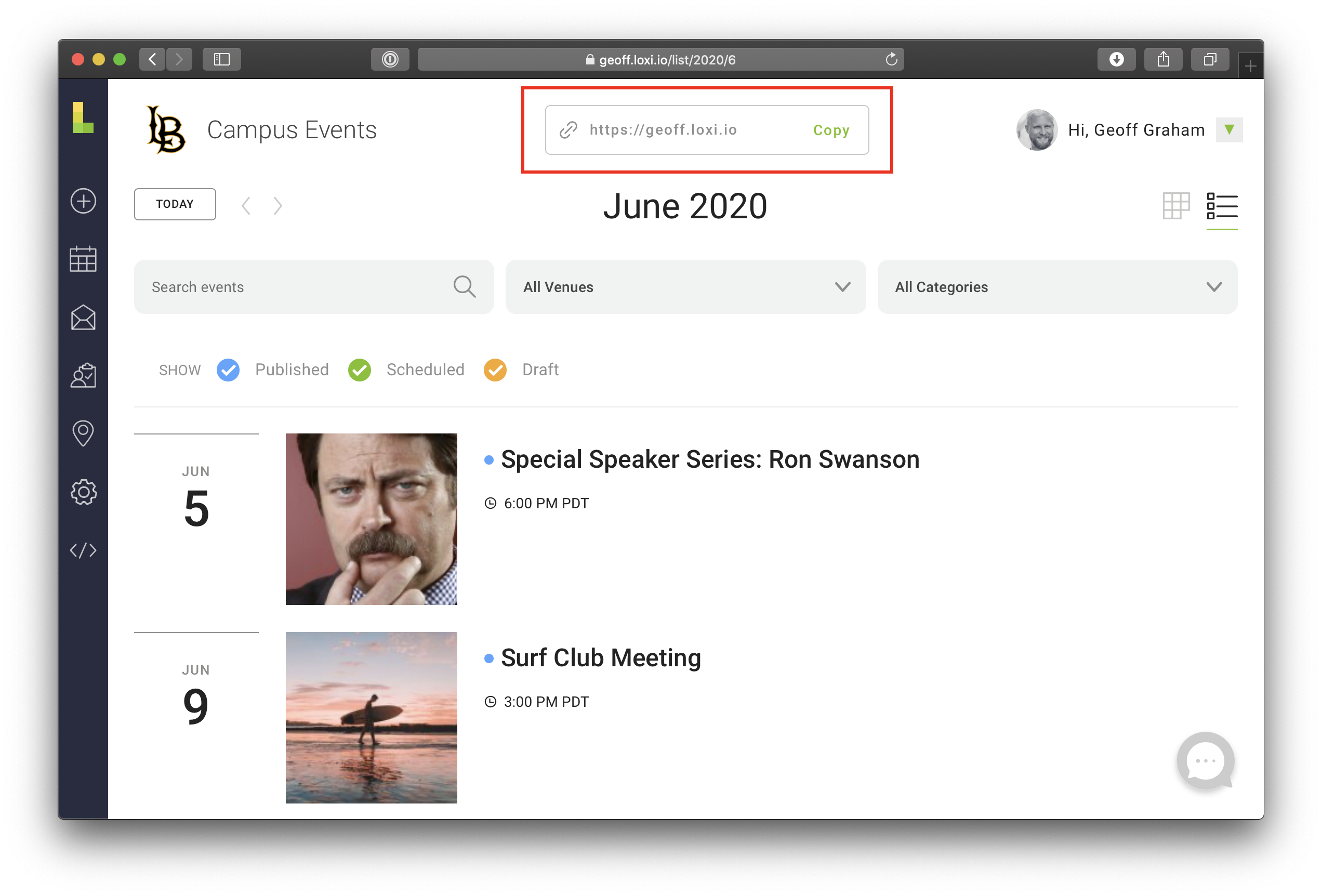Image resolution: width=1322 pixels, height=896 pixels.
Task: Click the TODAY button
Action: tap(175, 204)
